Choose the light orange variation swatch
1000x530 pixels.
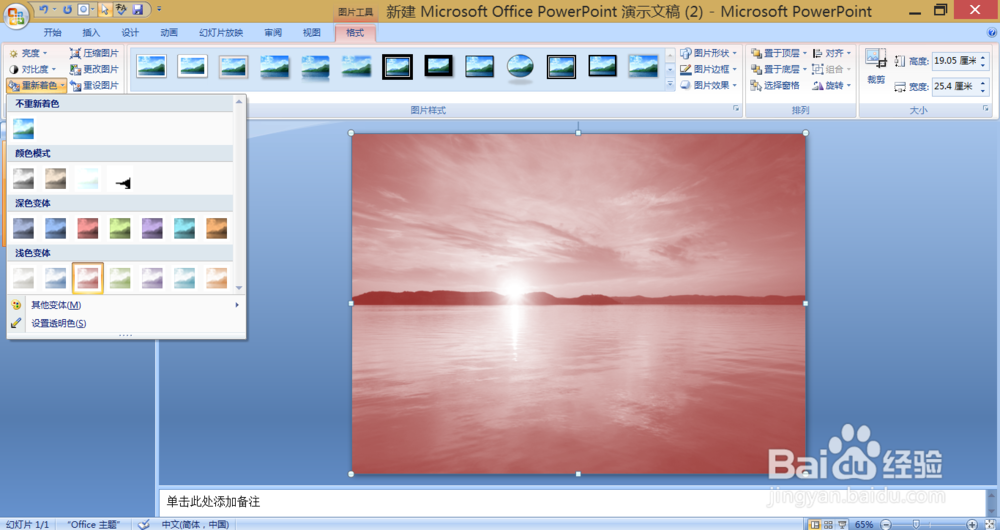click(x=216, y=278)
